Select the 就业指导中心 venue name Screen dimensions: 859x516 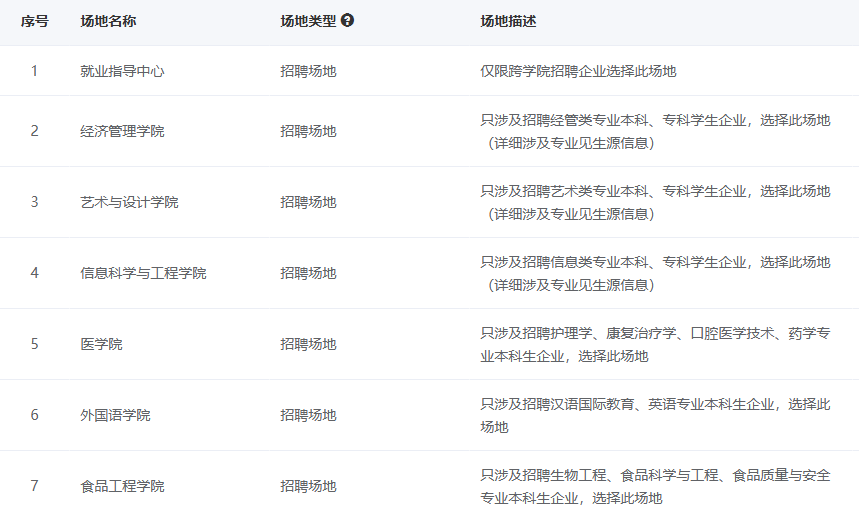coord(122,71)
